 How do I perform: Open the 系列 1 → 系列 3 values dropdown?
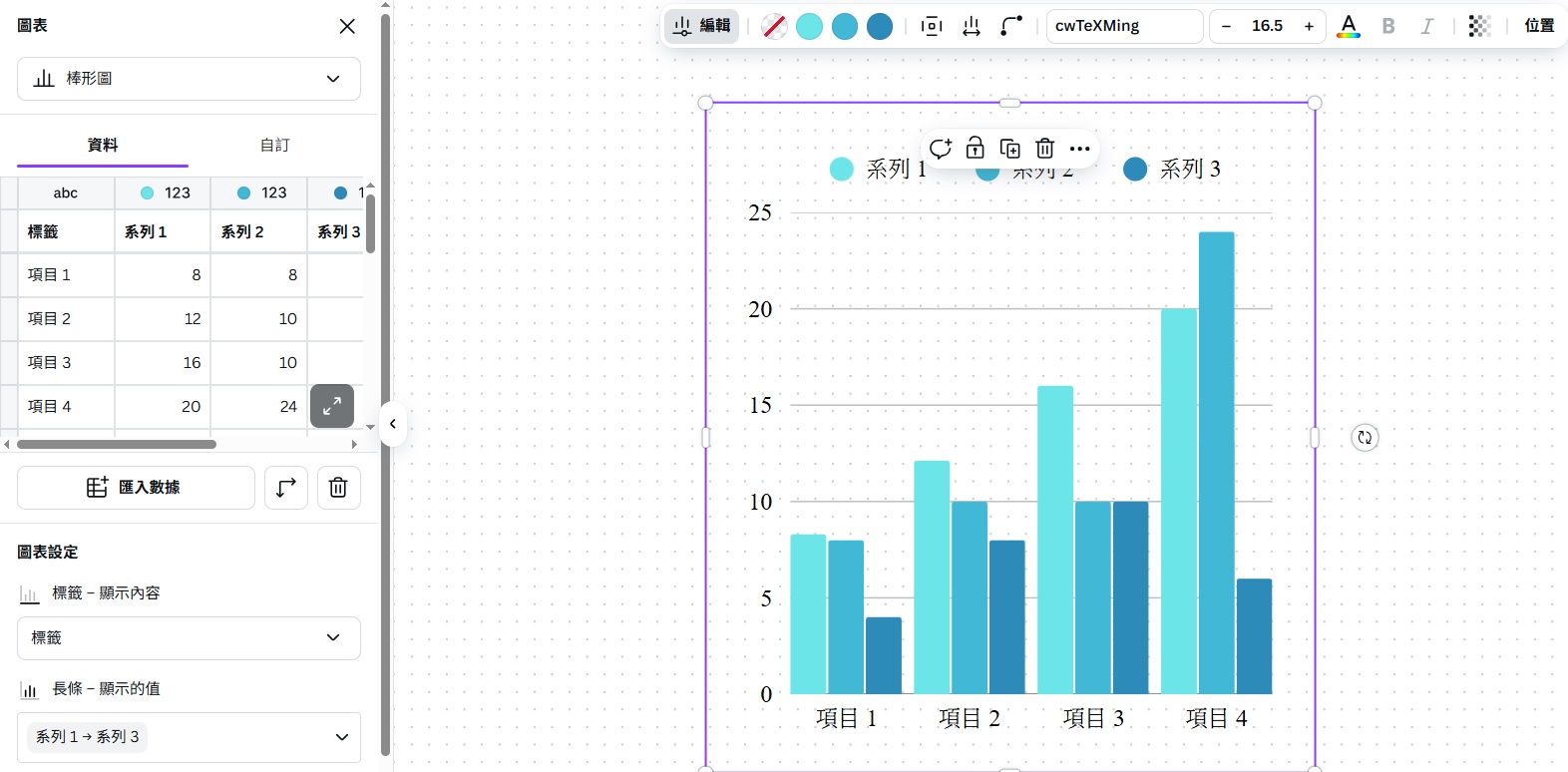189,737
